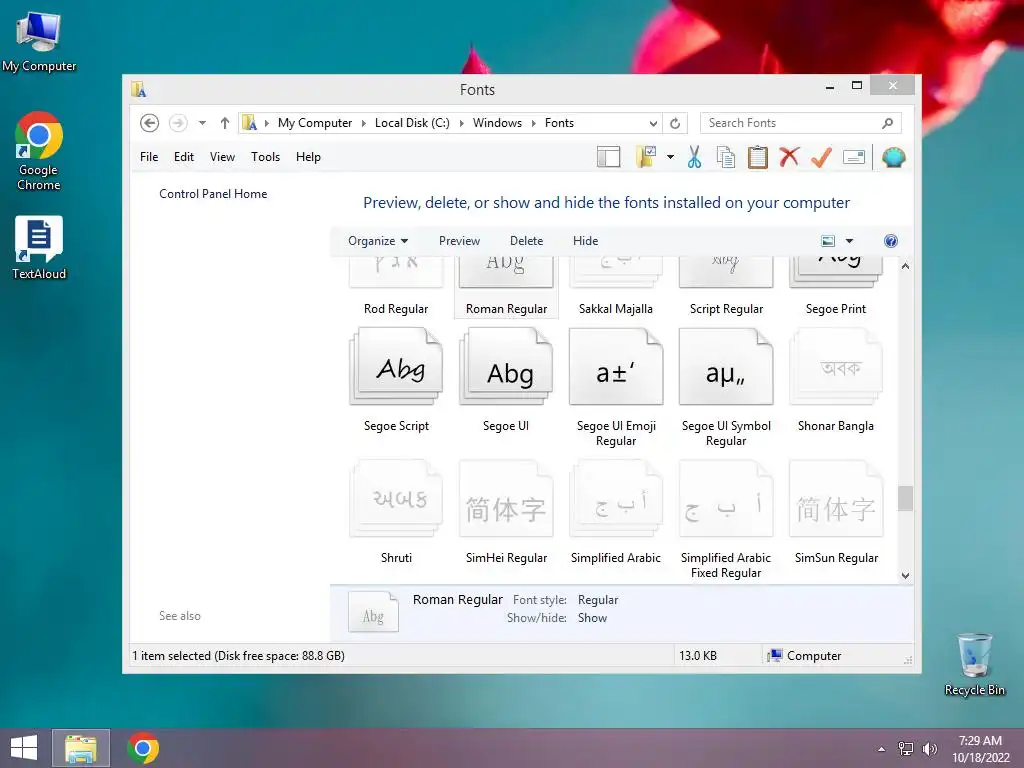Screen dimensions: 1024x768
Task: Toggle the preview pane layout icon
Action: (608, 157)
